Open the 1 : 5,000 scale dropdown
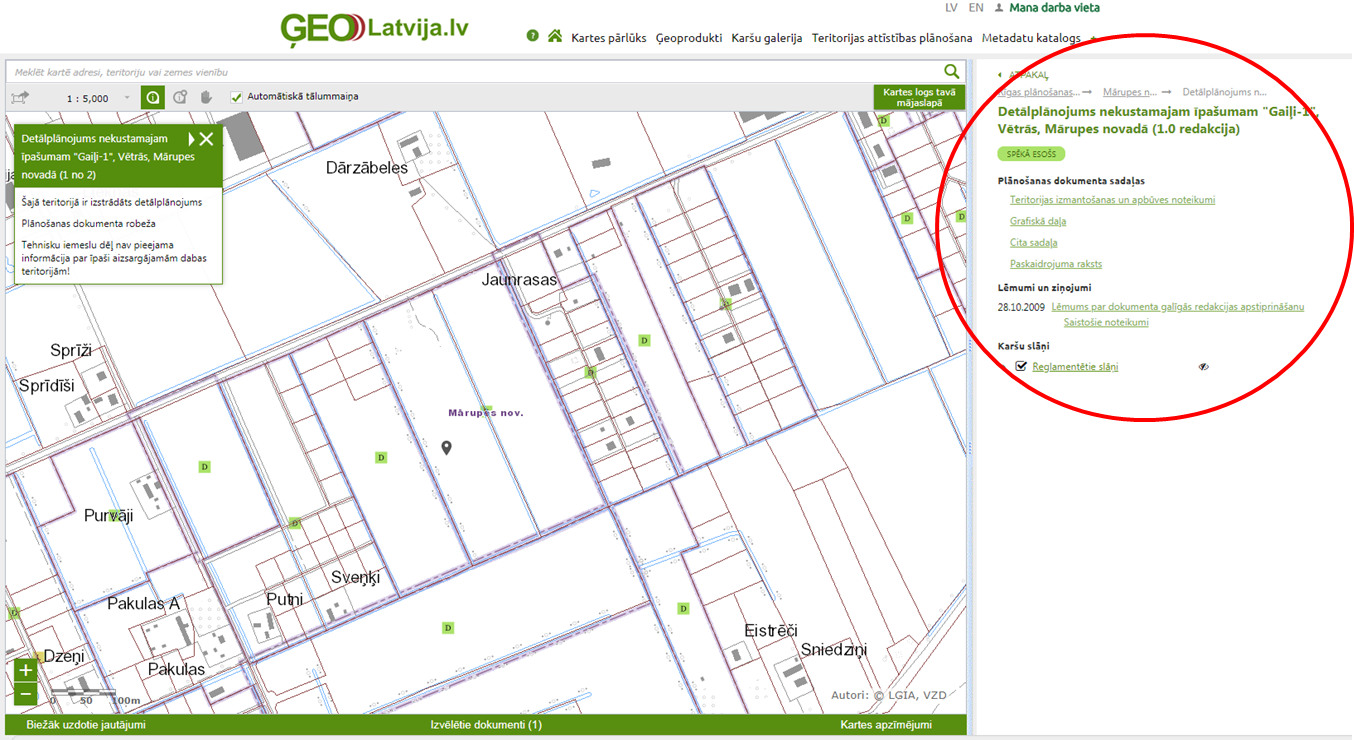Screen dimensions: 1354x740 (127, 98)
